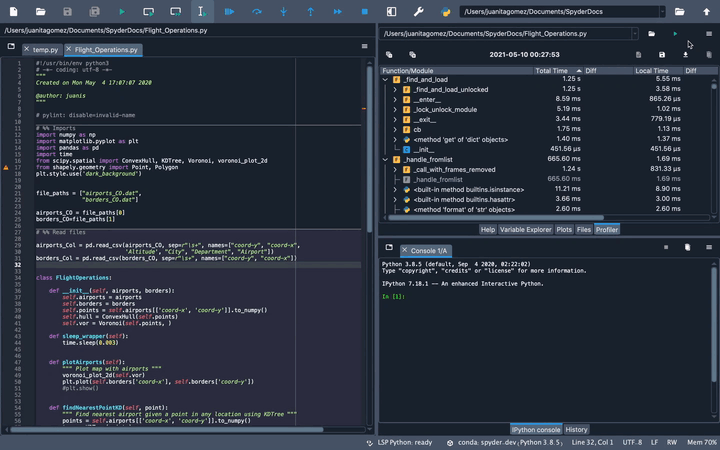Click the warning icon on line 17
Image resolution: width=720 pixels, height=450 pixels.
pos(6,168)
